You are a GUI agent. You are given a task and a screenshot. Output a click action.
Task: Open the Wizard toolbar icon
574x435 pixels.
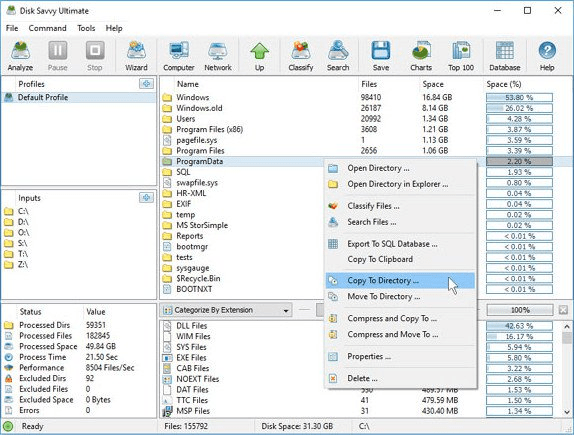coord(136,56)
